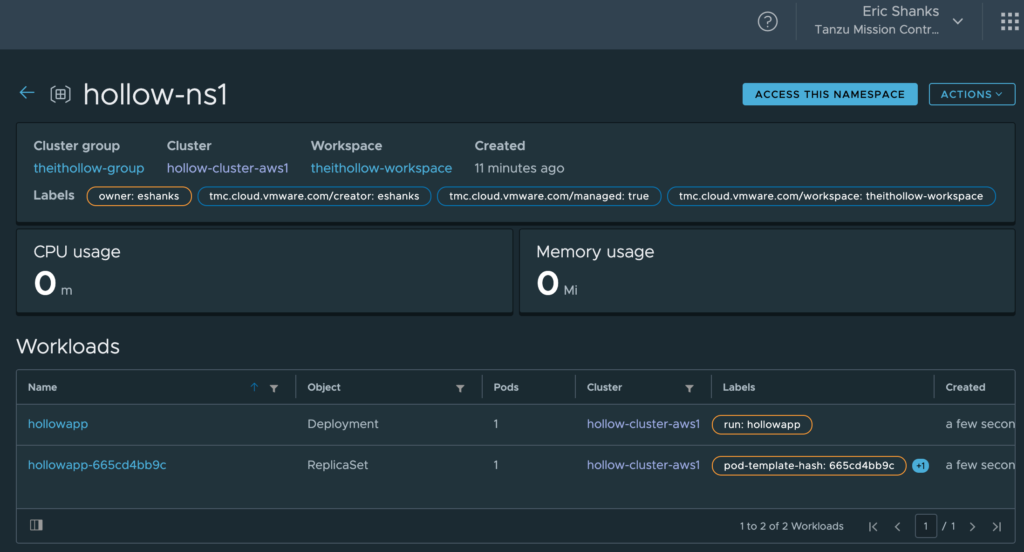
Task: Jump to last page of workloads
Action: (x=996, y=526)
